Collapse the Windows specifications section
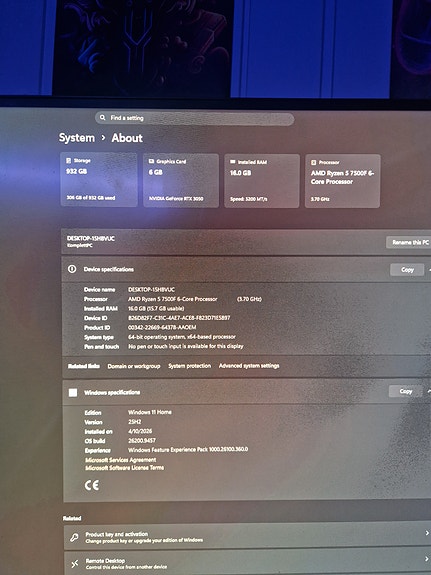Viewport: 431px width, 575px height. pyautogui.click(x=428, y=391)
